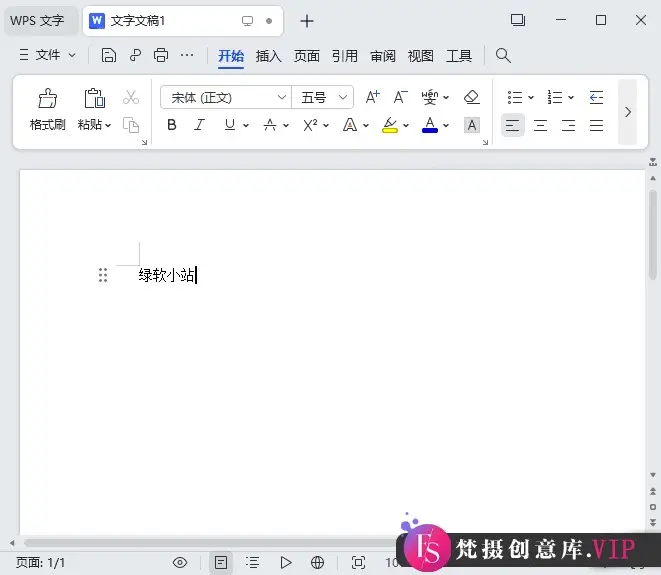The width and height of the screenshot is (661, 575).
Task: Expand underline style dropdown arrow
Action: point(246,125)
